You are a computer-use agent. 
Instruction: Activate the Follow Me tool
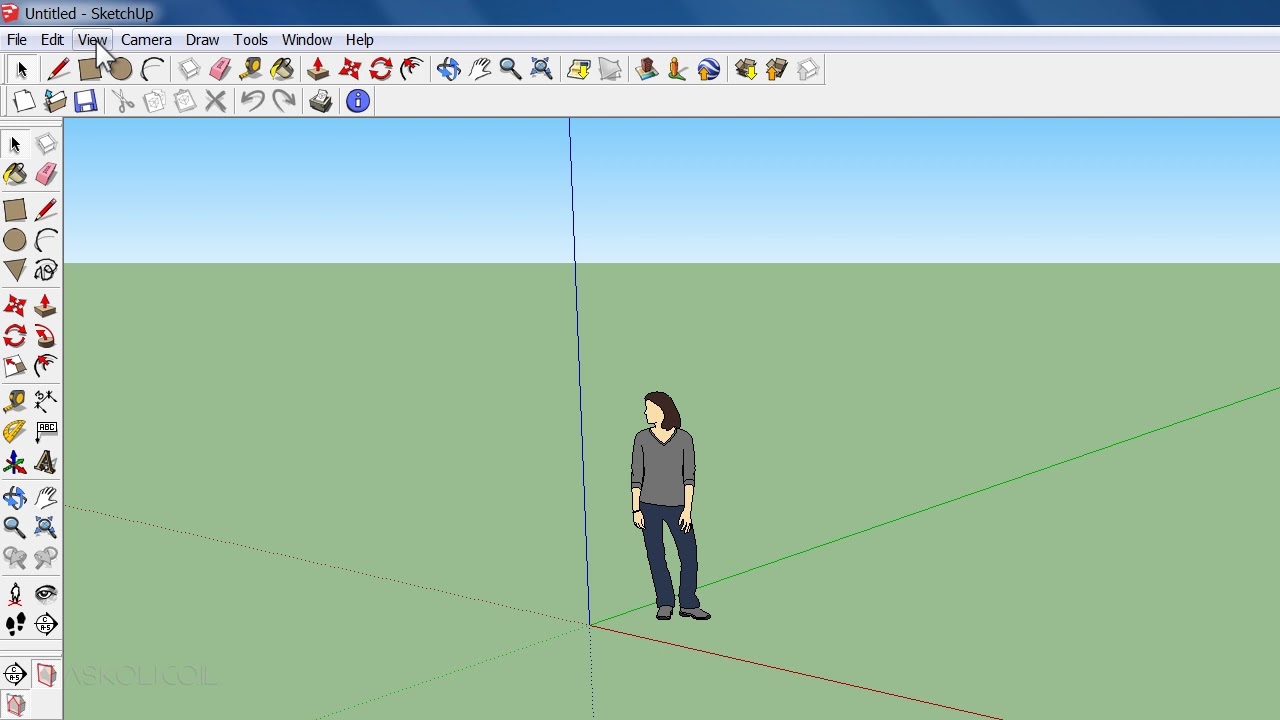pos(46,336)
